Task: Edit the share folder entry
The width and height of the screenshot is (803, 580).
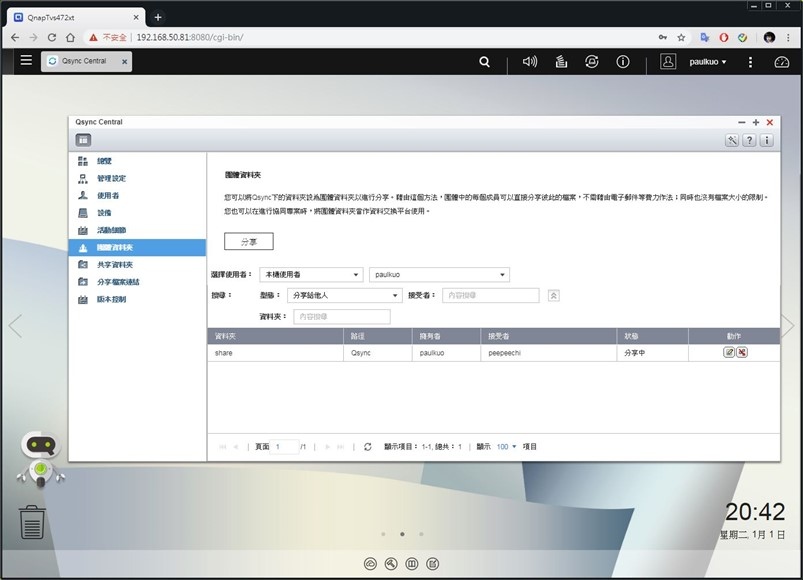Action: coord(729,352)
